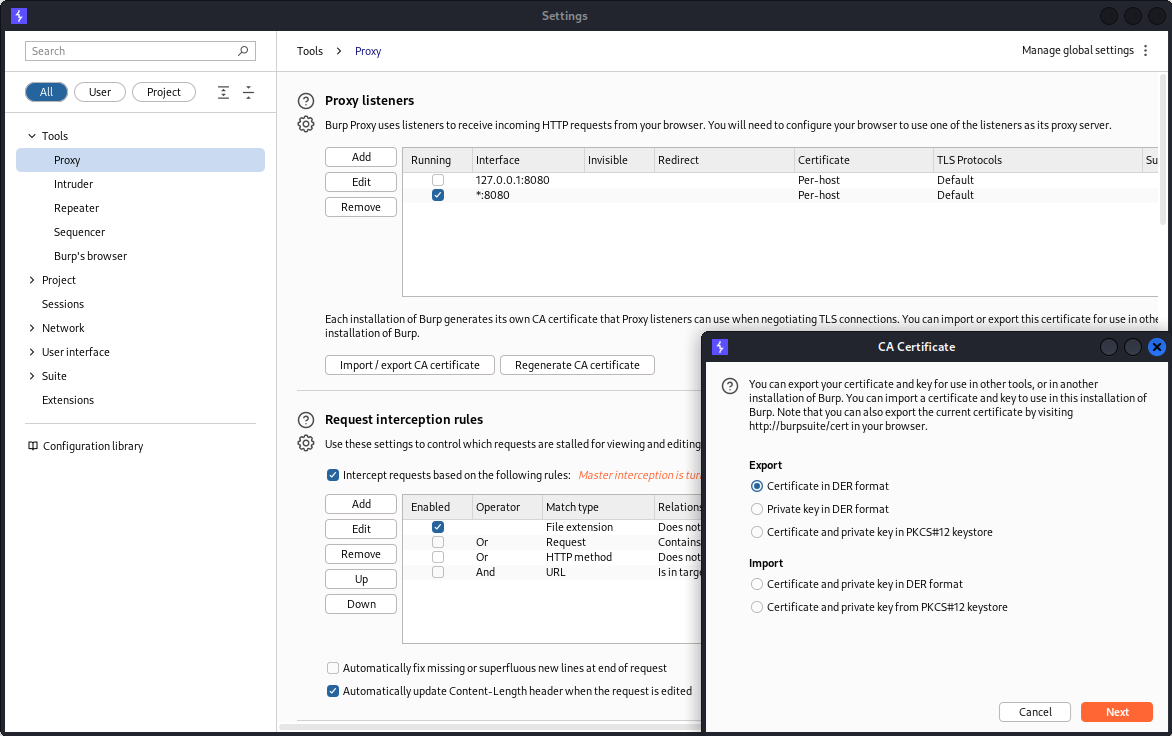This screenshot has width=1172, height=736.
Task: Select Certificate in DER format export
Action: (757, 486)
